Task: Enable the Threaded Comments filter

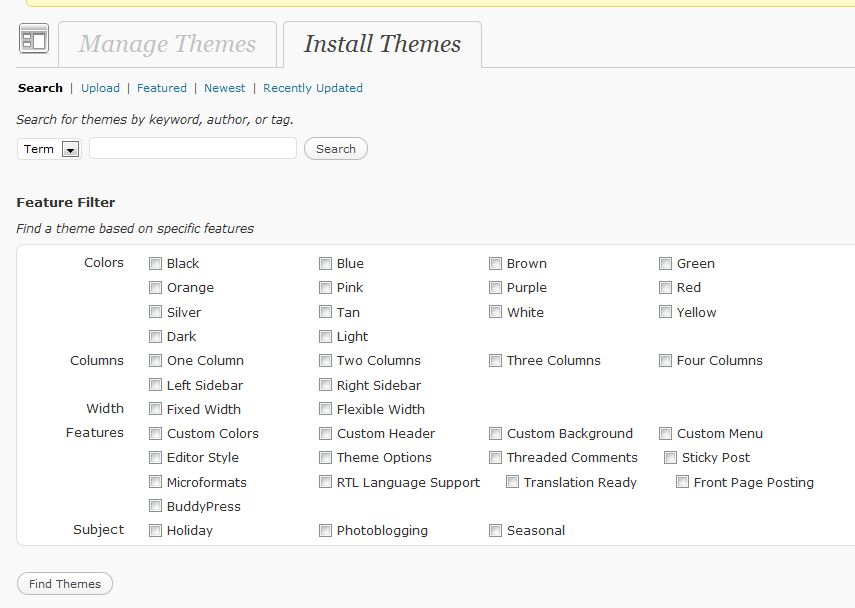Action: coord(495,458)
